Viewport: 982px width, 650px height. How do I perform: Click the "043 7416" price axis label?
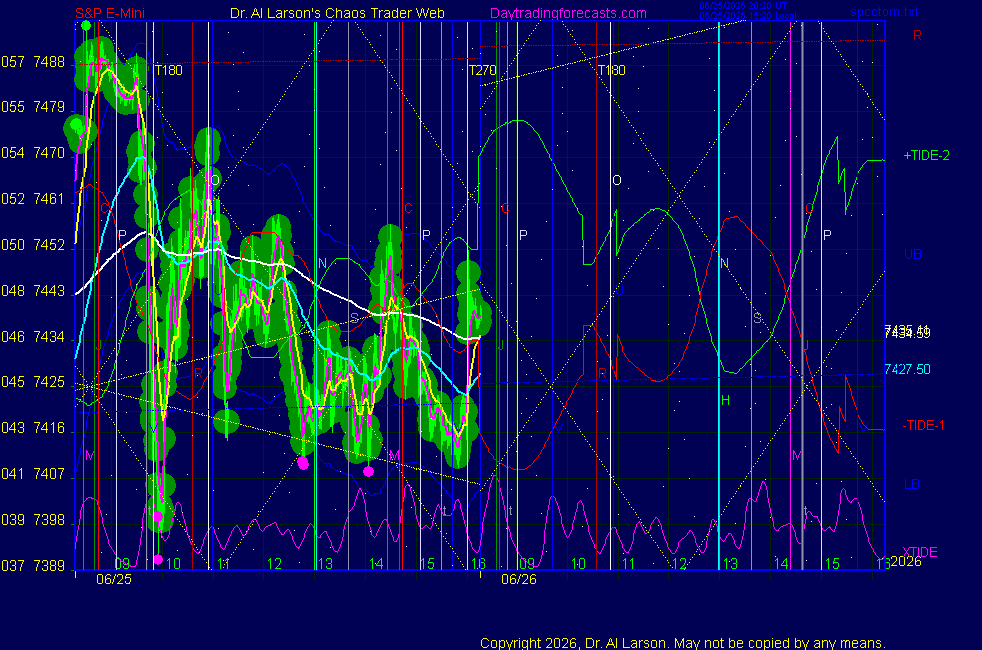pos(33,428)
